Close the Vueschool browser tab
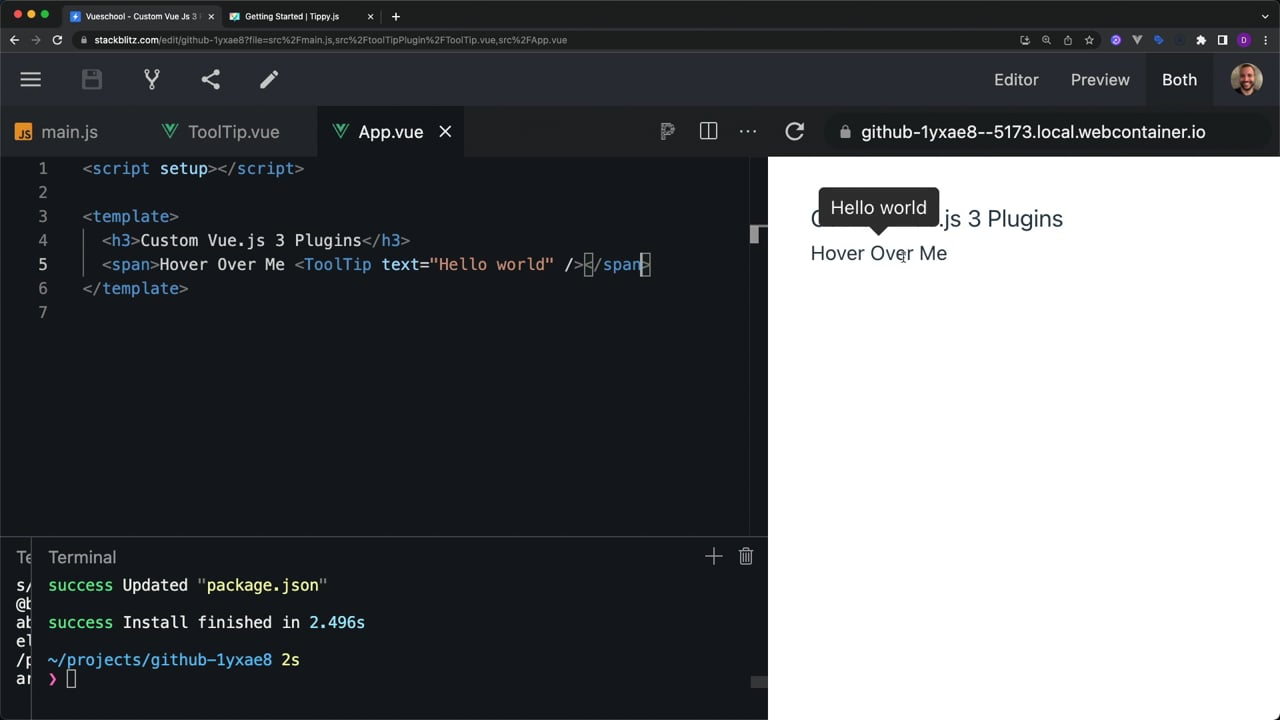This screenshot has height=720, width=1280. tap(210, 16)
